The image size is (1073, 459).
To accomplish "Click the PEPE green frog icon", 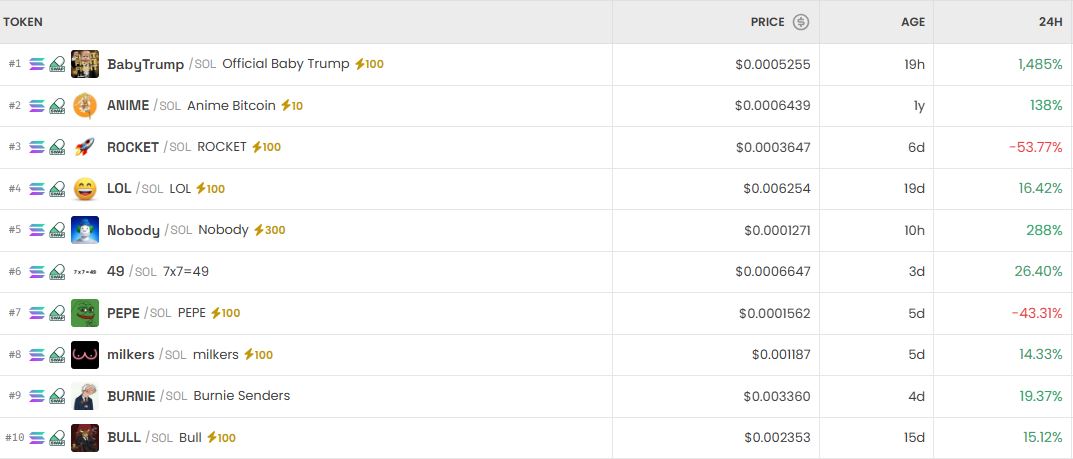I will coord(85,313).
